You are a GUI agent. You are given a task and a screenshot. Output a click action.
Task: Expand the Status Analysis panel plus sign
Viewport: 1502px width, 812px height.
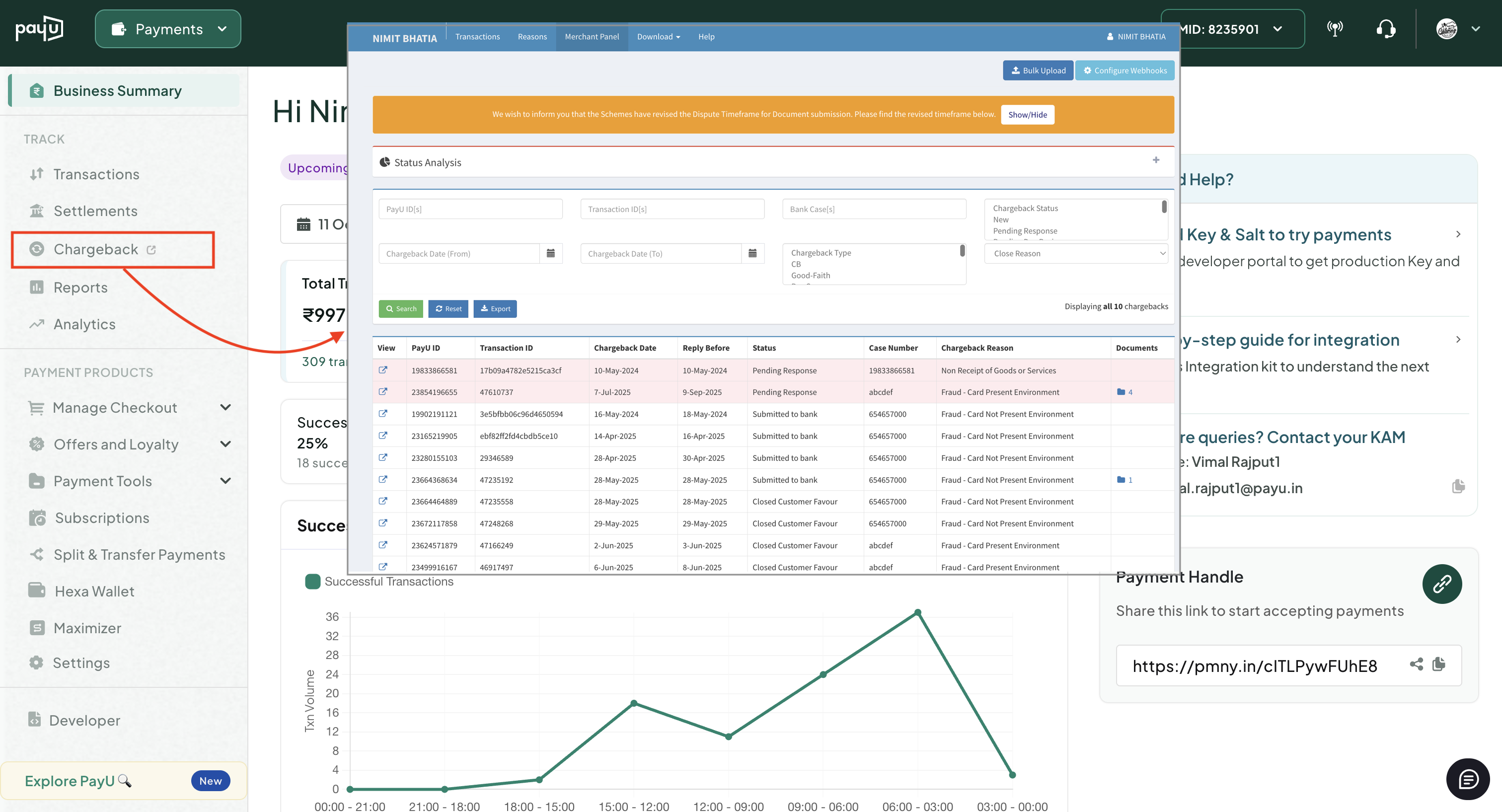(x=1156, y=160)
